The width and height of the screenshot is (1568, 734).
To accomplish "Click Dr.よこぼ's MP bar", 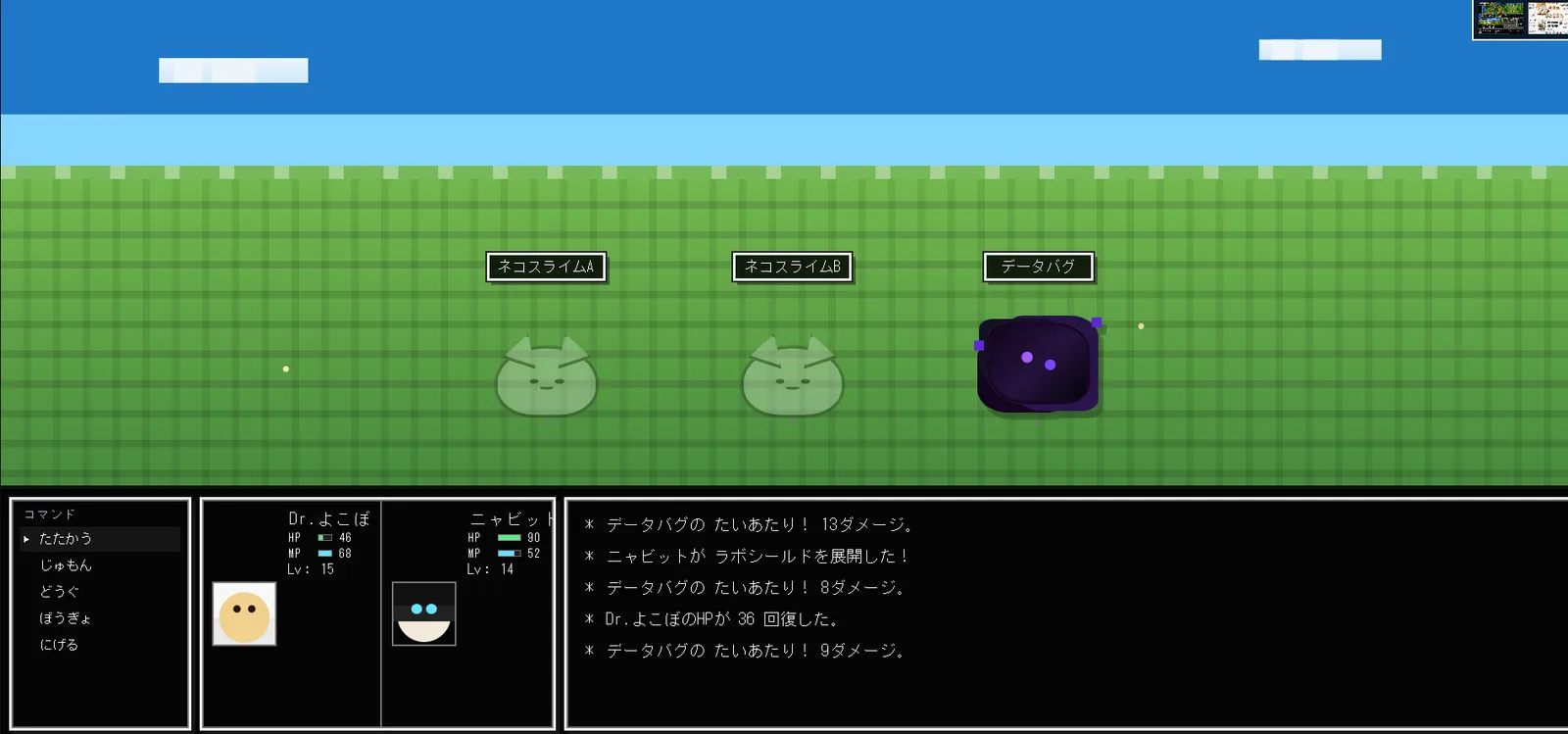I will pos(325,554).
